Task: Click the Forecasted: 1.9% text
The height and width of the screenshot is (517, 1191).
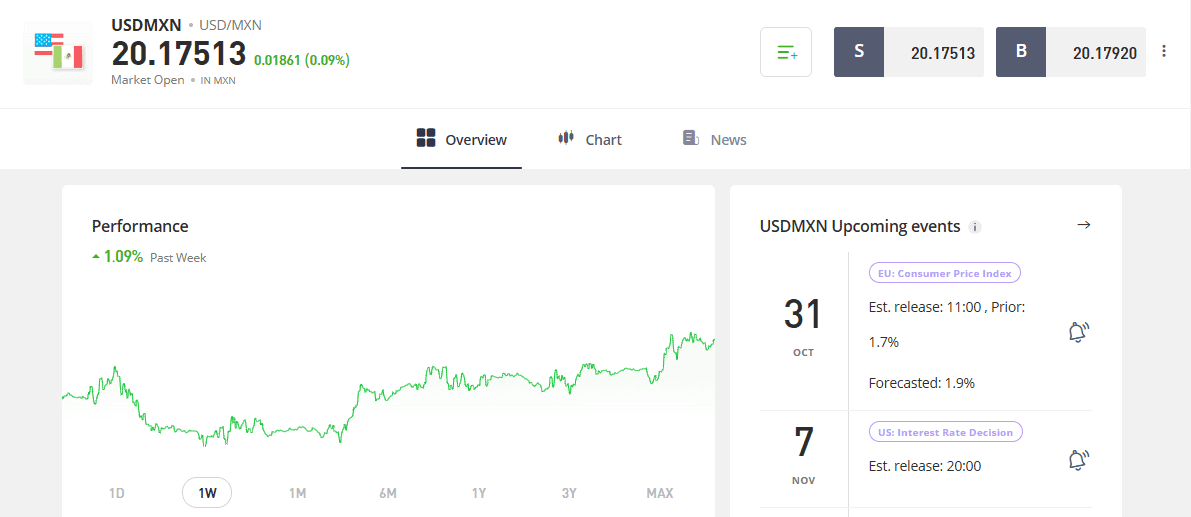Action: coord(921,383)
